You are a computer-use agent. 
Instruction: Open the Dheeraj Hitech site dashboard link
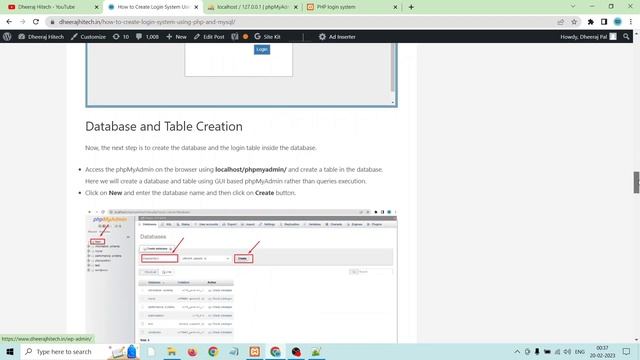[41, 37]
